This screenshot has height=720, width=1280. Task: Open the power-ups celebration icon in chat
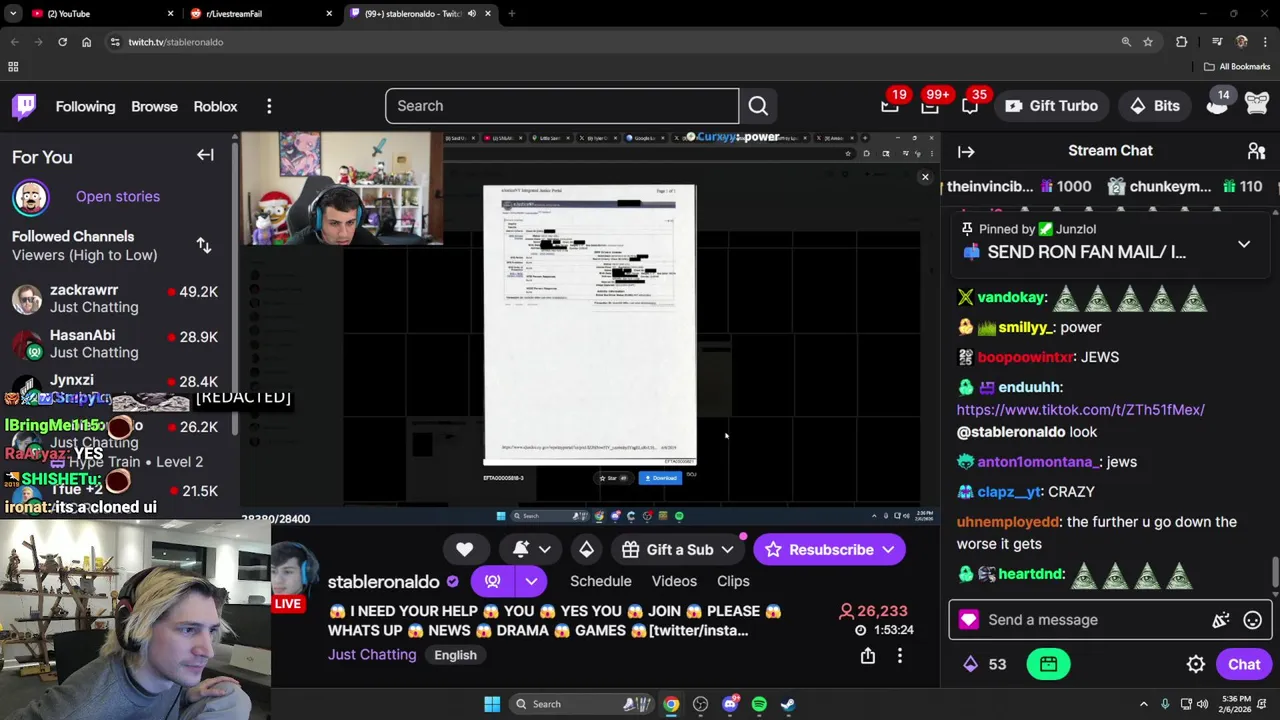[x=1221, y=620]
